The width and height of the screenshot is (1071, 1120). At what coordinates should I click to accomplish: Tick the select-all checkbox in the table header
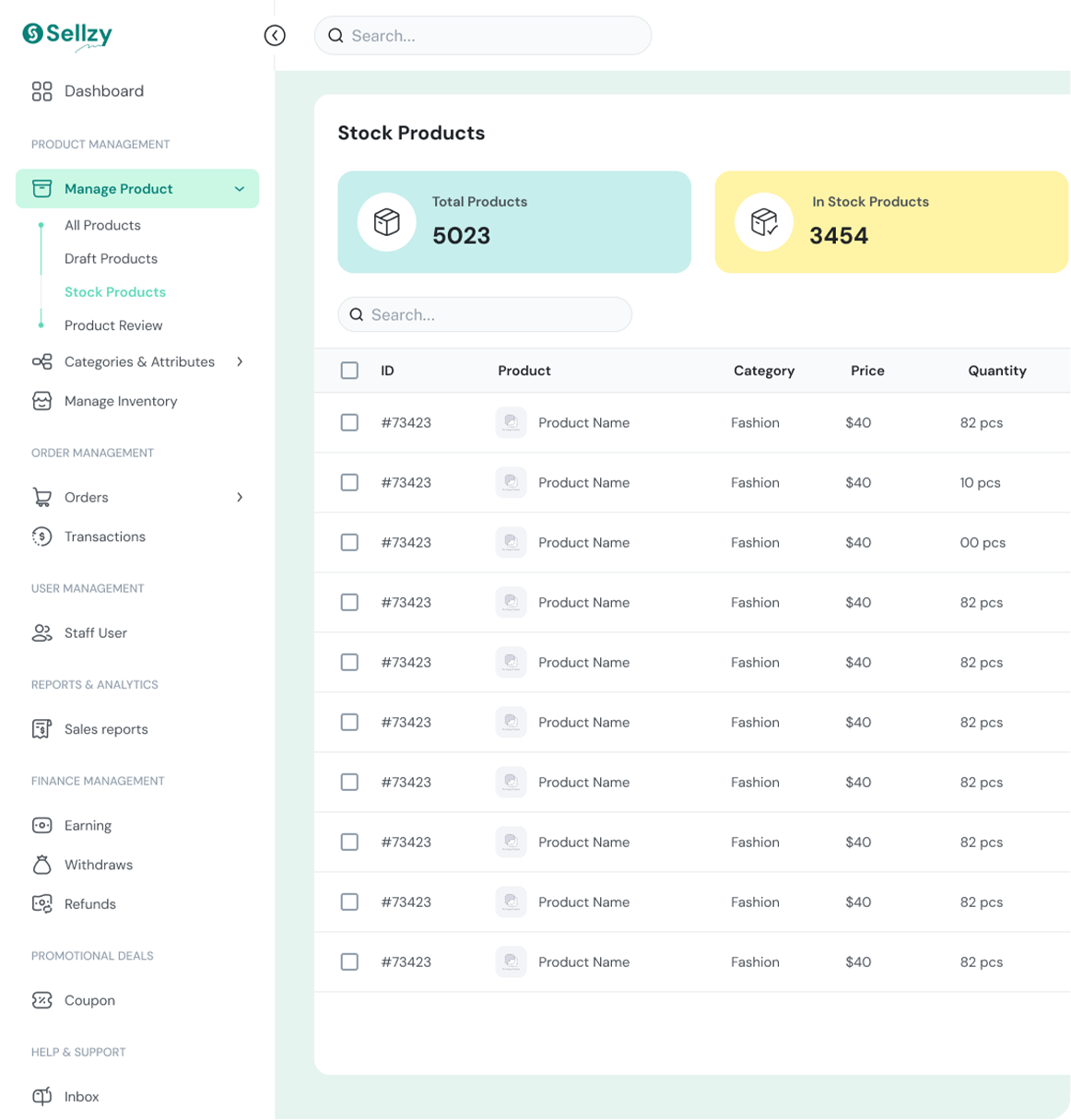(x=349, y=371)
